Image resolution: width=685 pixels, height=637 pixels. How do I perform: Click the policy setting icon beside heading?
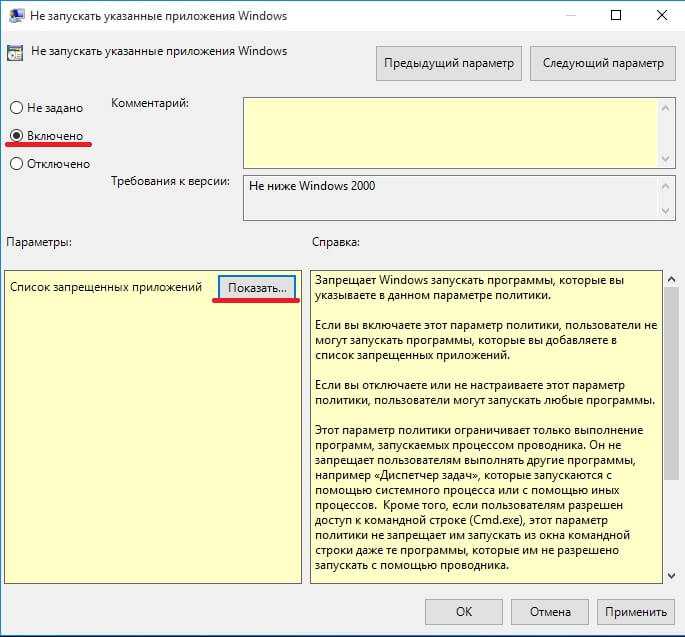tap(15, 53)
